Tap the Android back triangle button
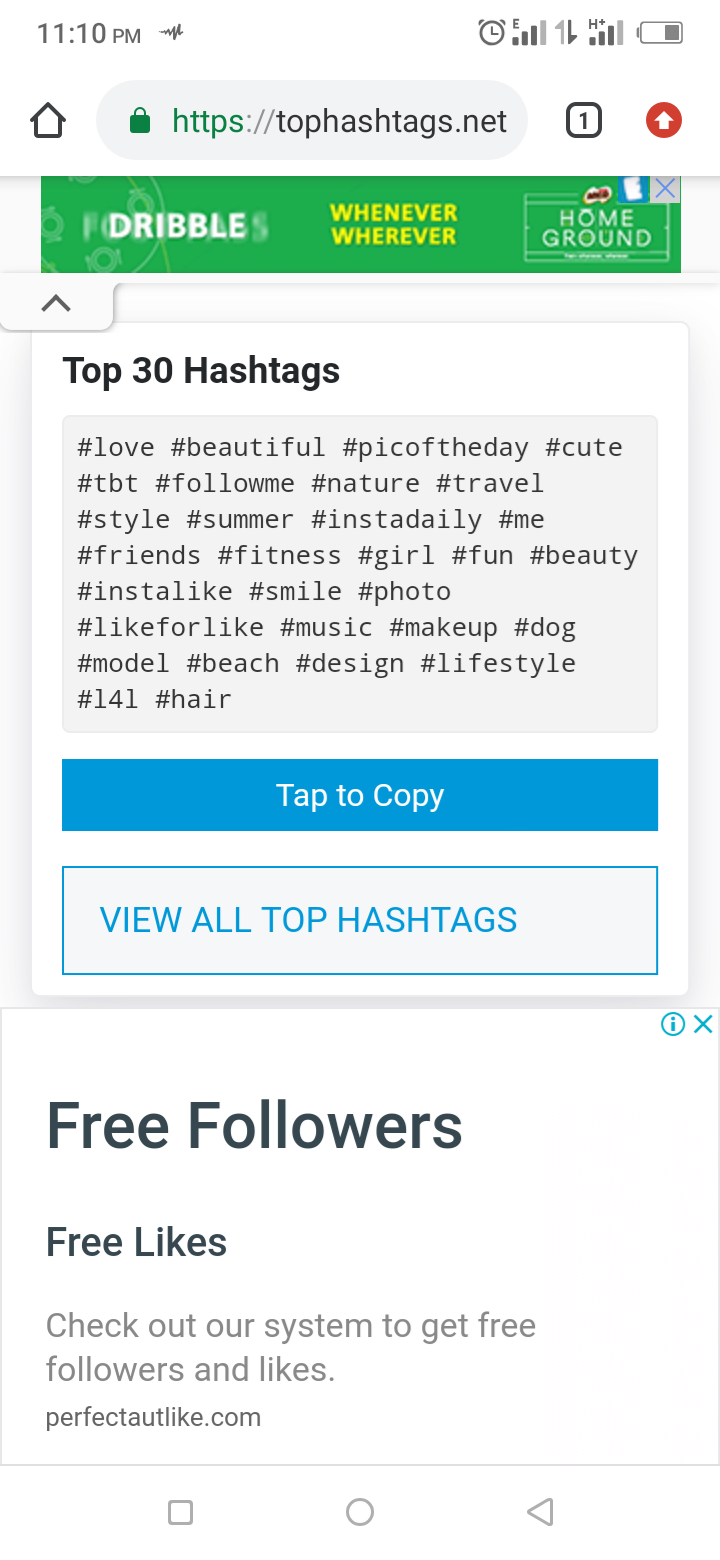 pyautogui.click(x=540, y=1512)
